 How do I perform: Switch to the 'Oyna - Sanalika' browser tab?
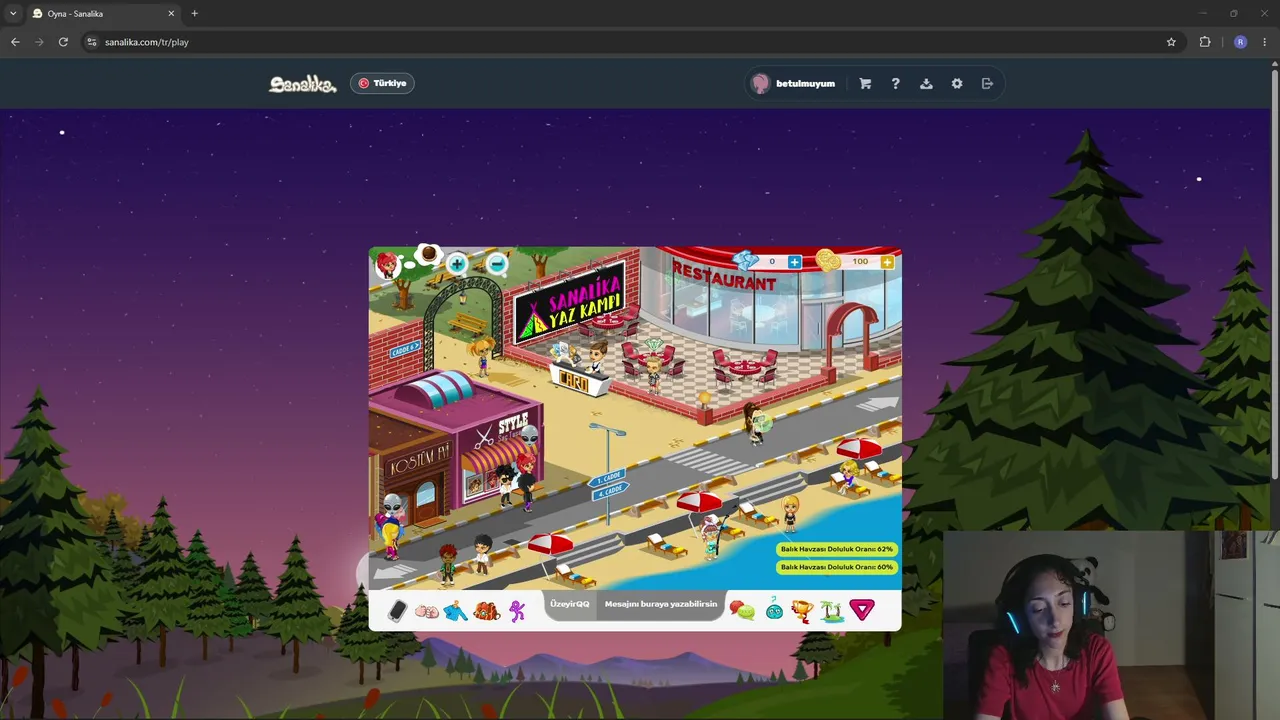coord(103,14)
